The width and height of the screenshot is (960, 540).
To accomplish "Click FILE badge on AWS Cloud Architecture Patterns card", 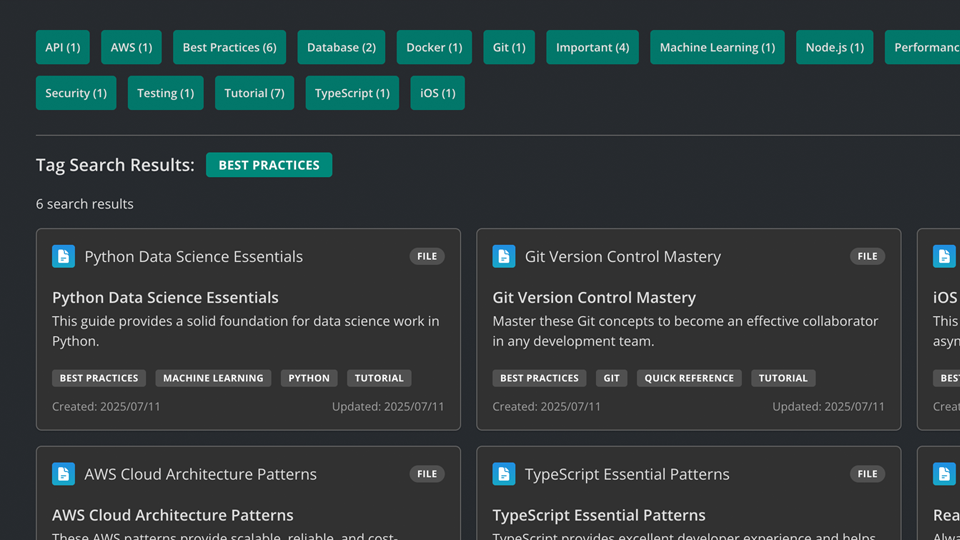I will click(427, 474).
